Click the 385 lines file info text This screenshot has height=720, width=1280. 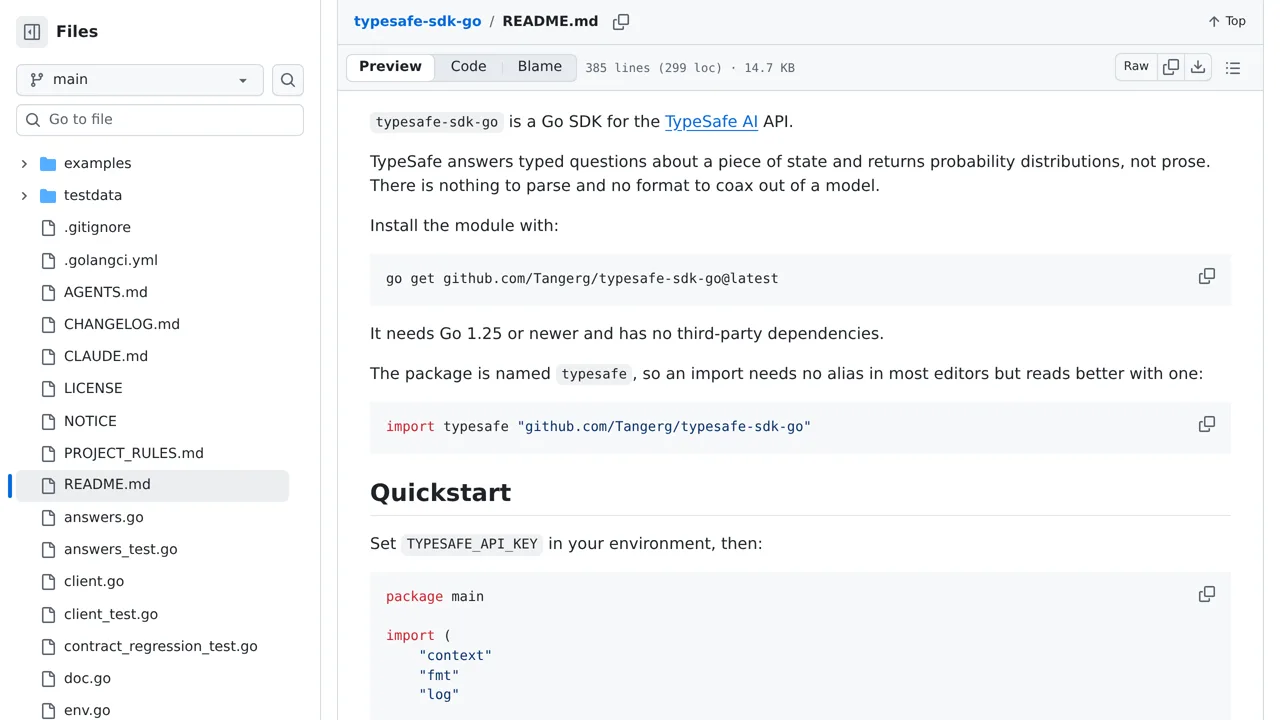pyautogui.click(x=690, y=68)
